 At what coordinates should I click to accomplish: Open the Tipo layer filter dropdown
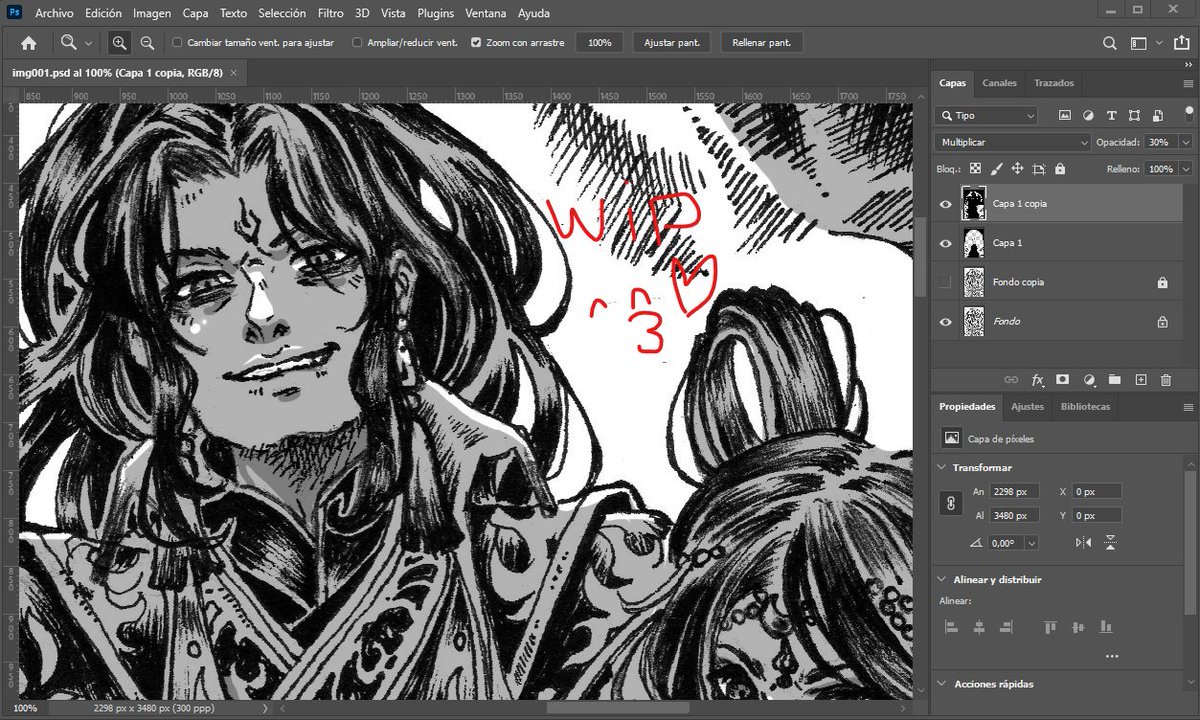click(987, 116)
